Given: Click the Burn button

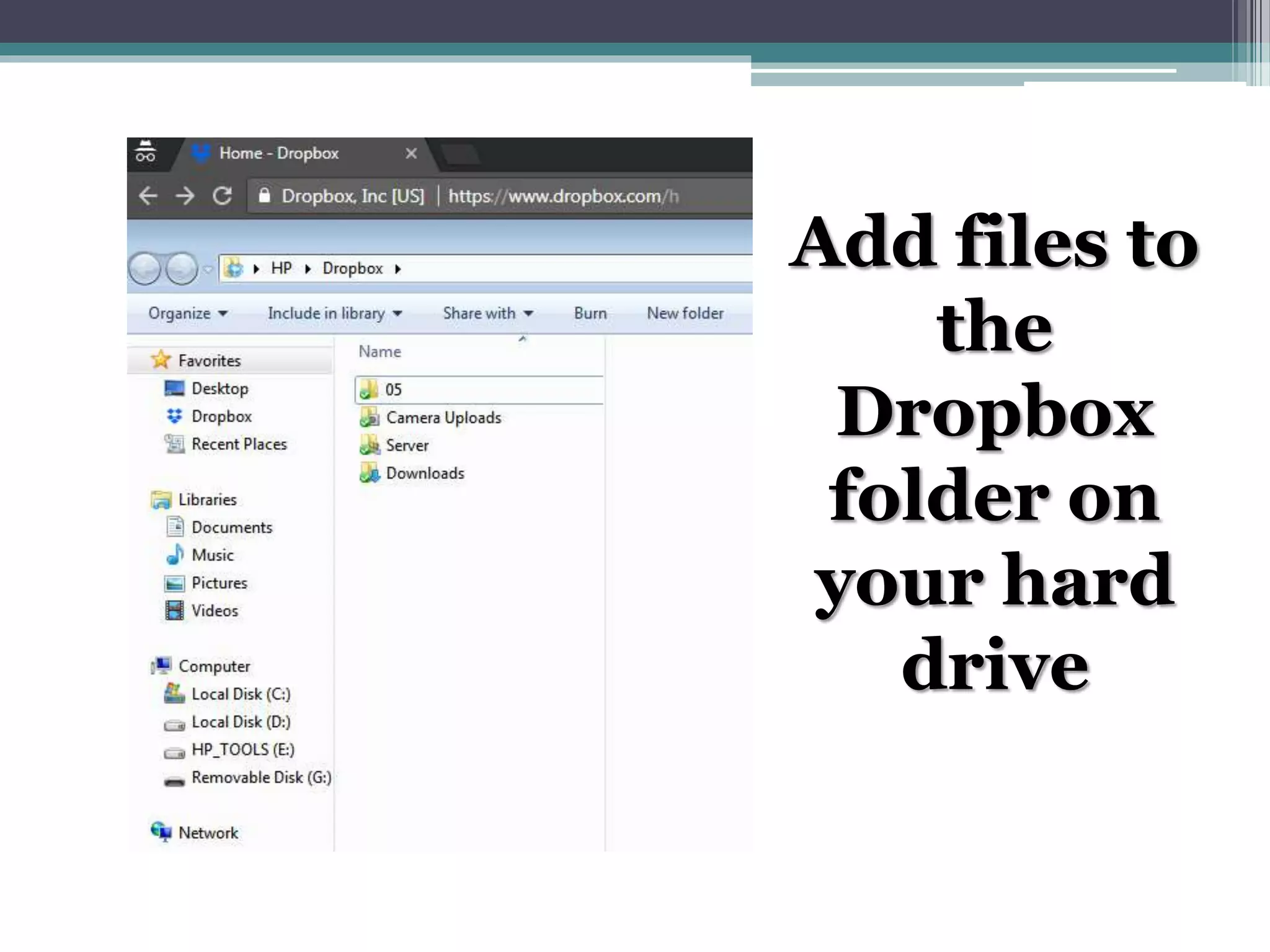Looking at the screenshot, I should tap(590, 314).
